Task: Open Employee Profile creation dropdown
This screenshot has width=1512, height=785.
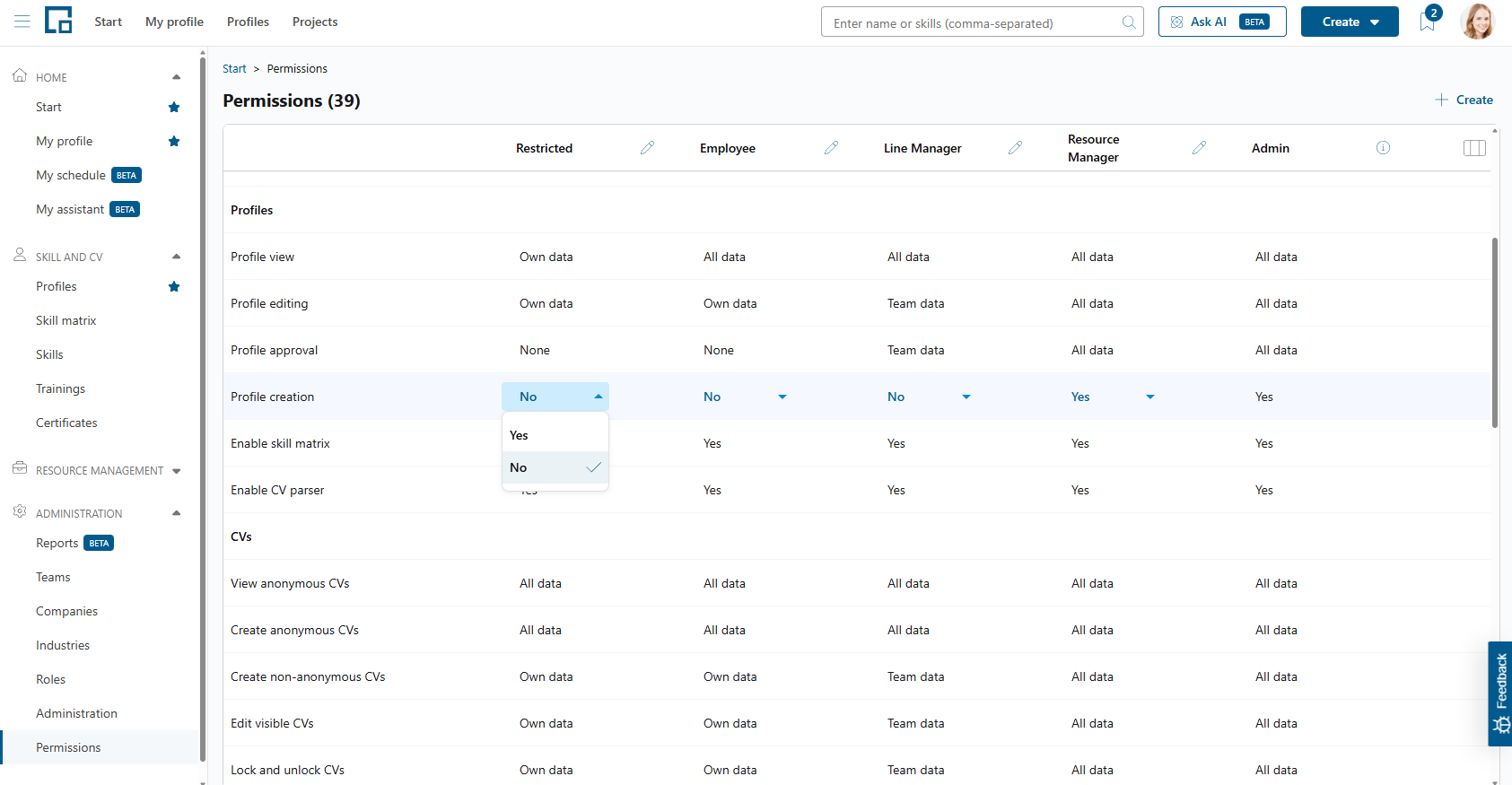Action: coord(744,397)
